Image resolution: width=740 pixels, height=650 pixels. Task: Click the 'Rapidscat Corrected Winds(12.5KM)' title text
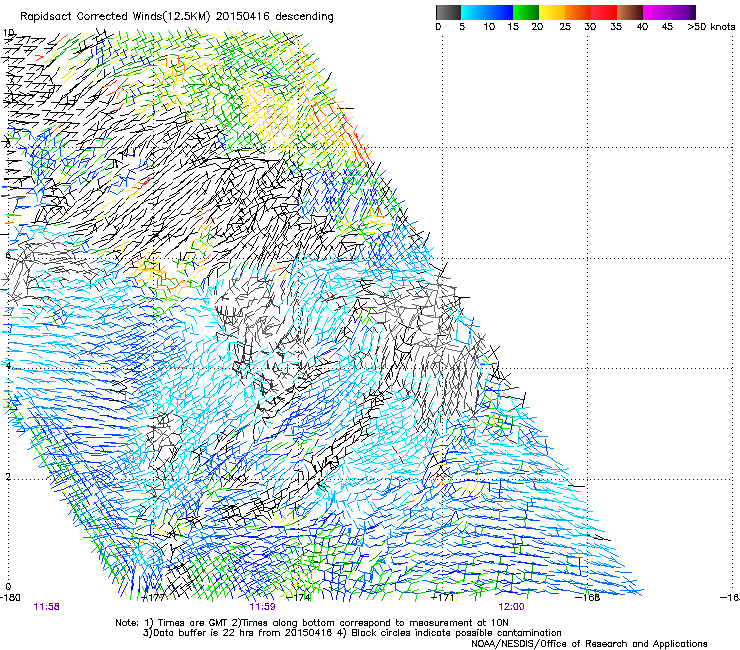point(115,16)
